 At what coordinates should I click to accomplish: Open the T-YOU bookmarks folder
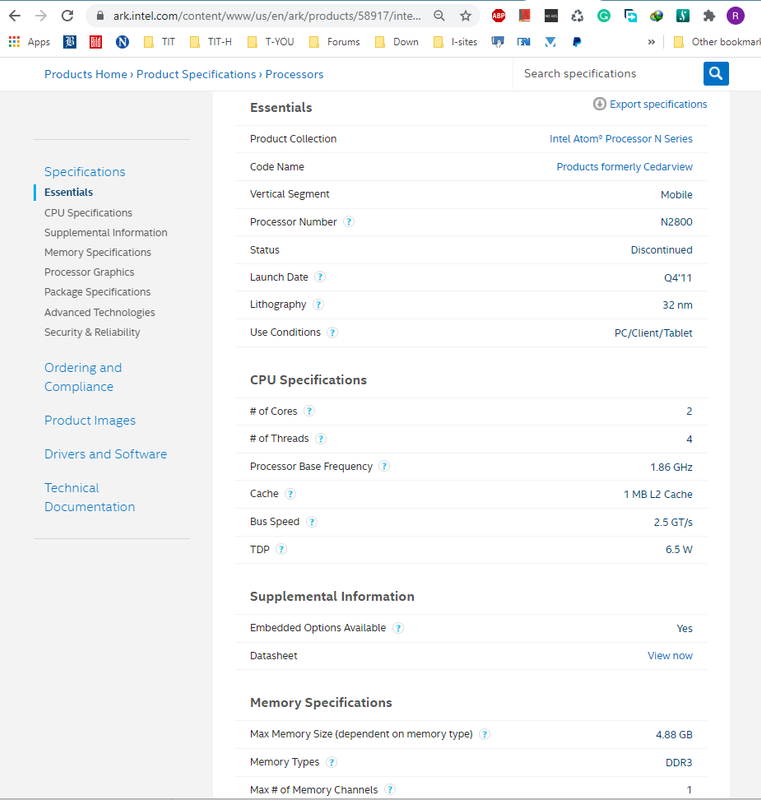[270, 42]
